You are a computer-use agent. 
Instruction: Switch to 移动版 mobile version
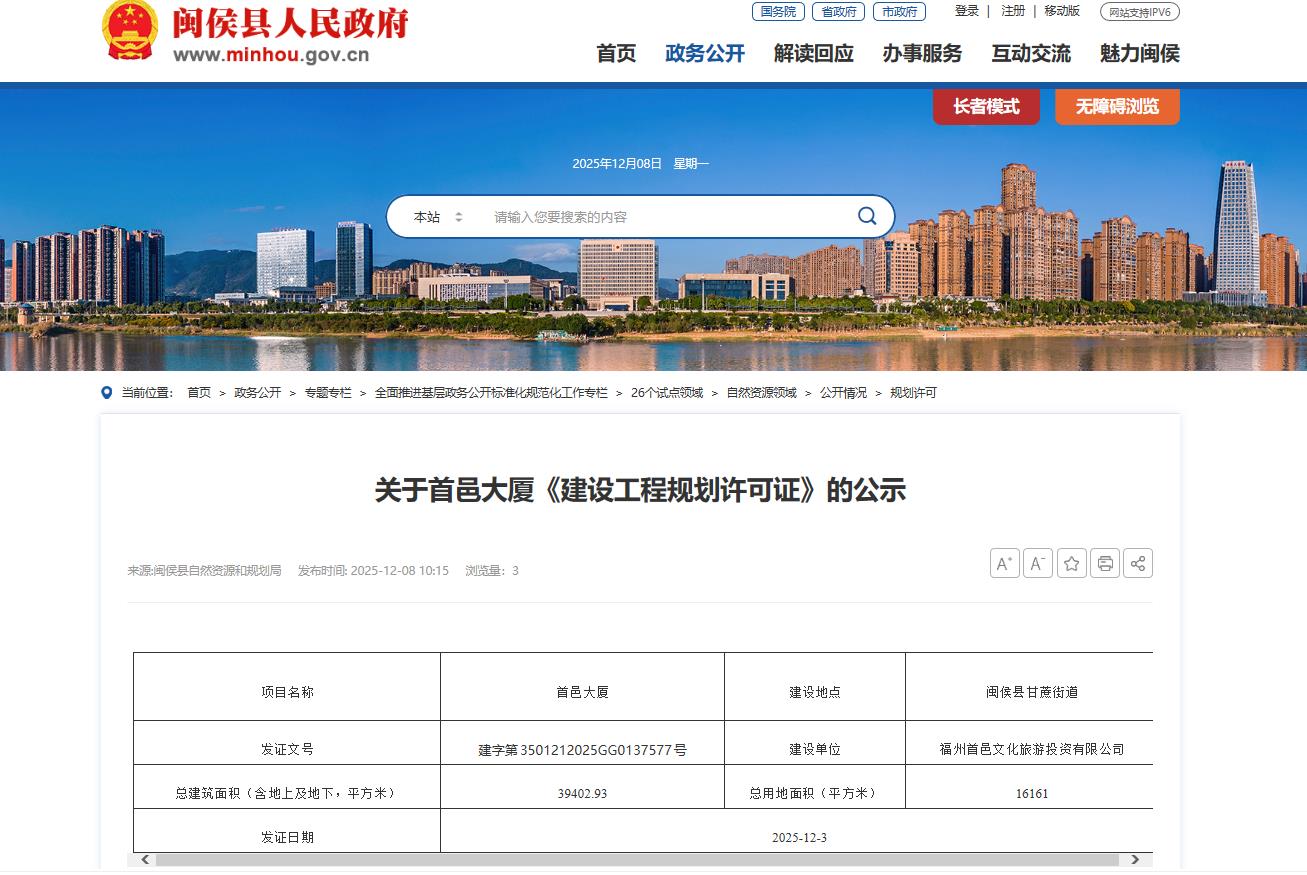point(1061,11)
